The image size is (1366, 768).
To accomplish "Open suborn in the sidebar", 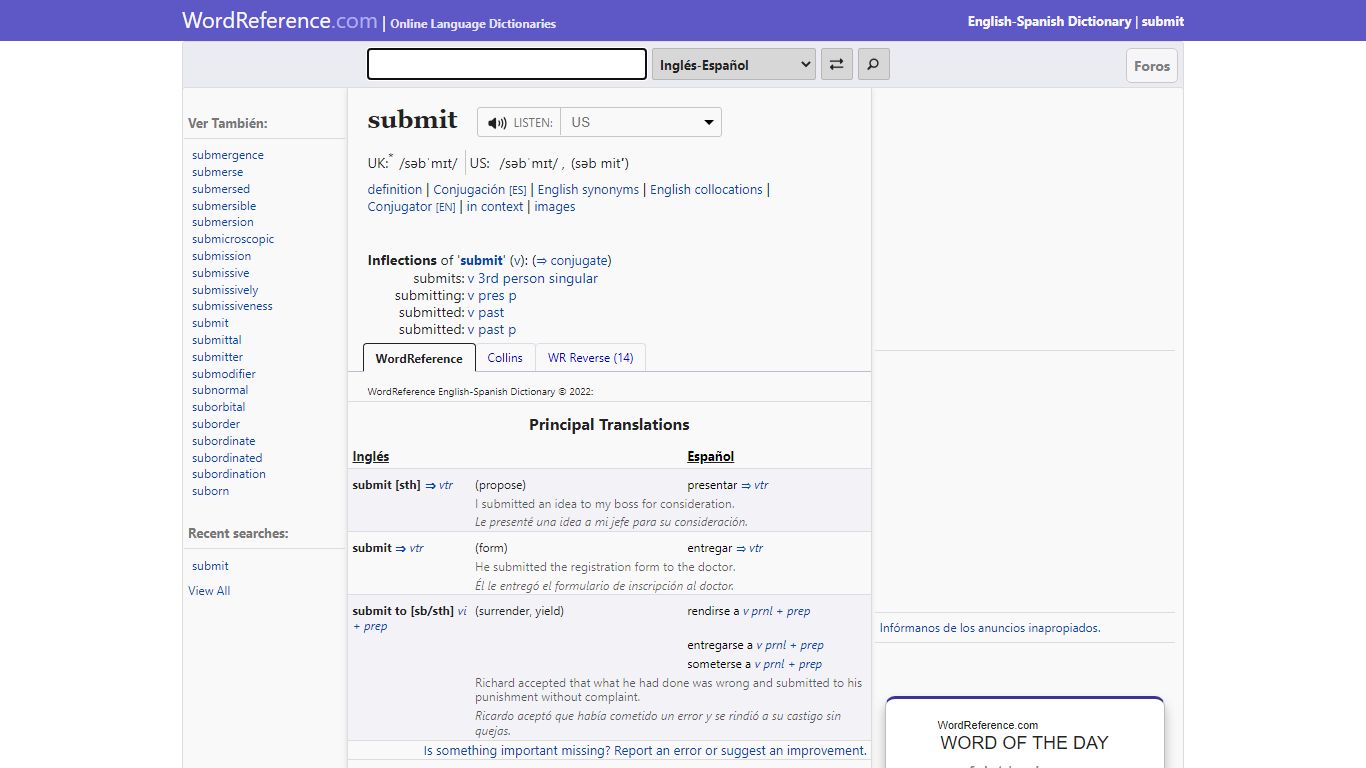I will click(x=211, y=491).
